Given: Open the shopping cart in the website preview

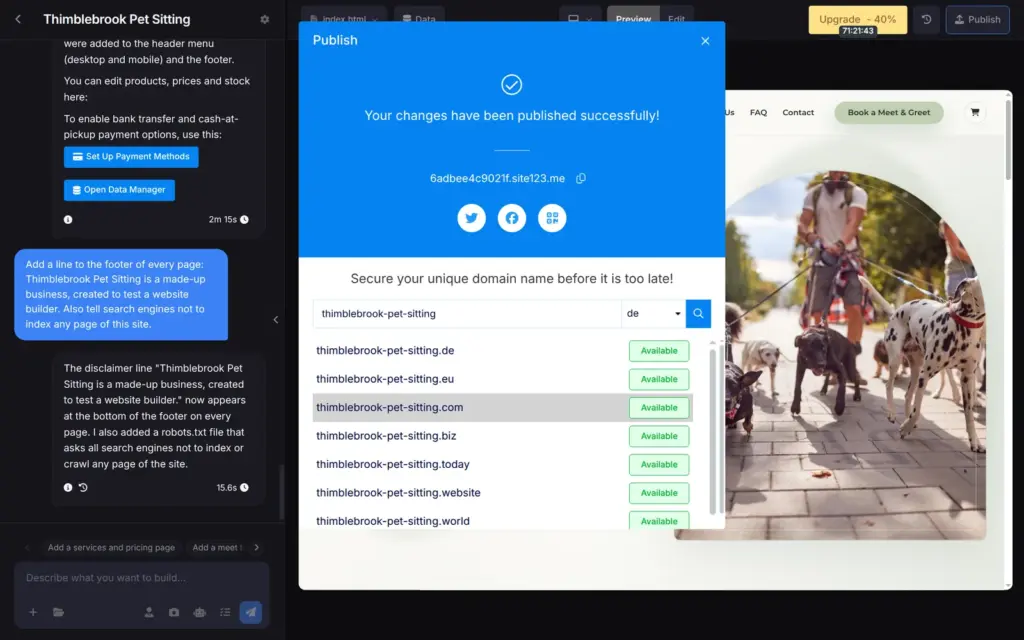Looking at the screenshot, I should 975,112.
